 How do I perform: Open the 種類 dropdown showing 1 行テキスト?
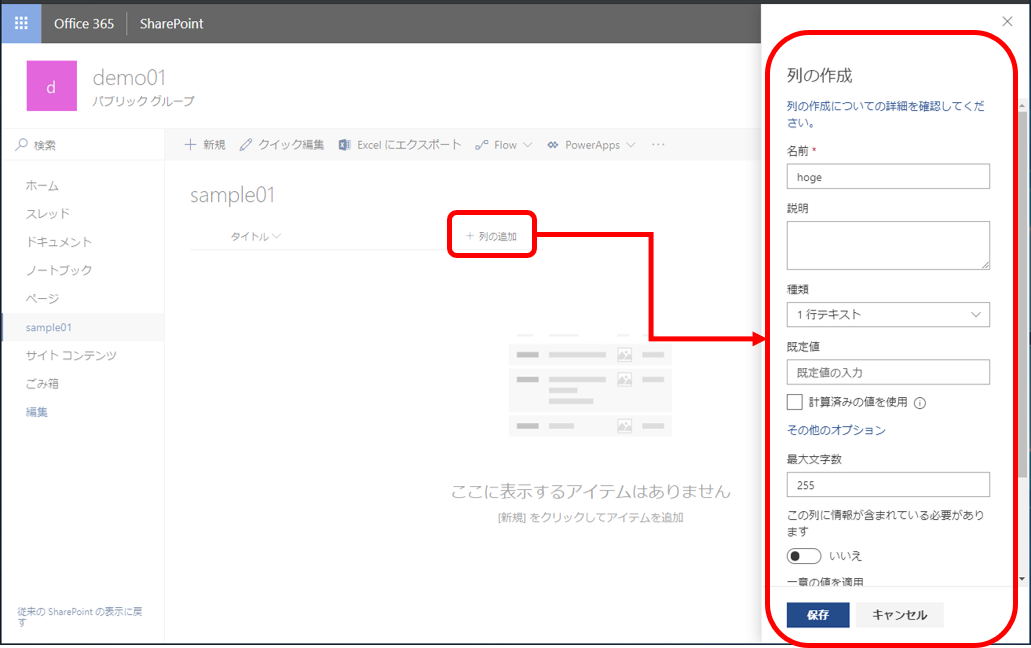[x=888, y=314]
